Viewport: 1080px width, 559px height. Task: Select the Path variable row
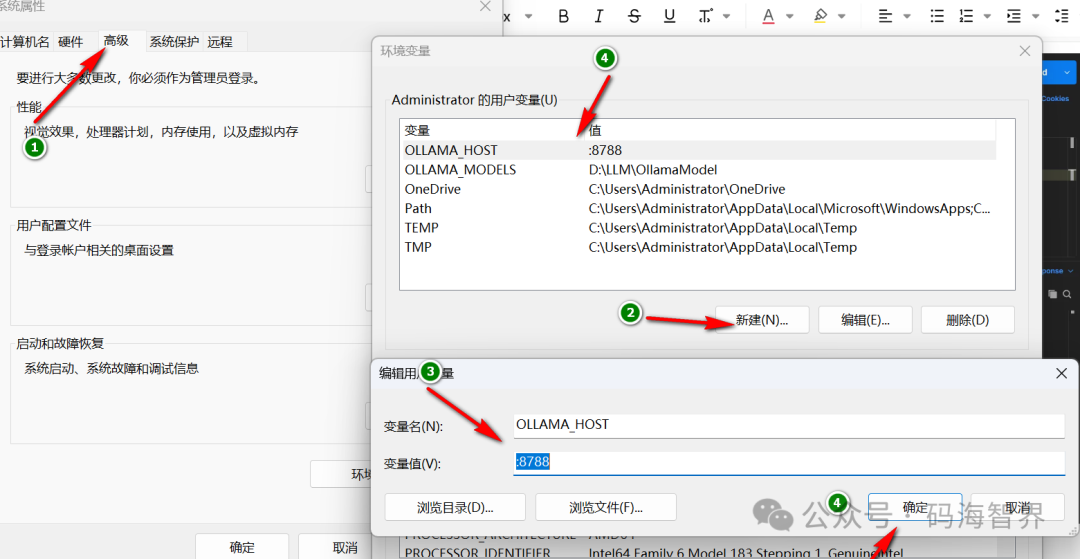tap(699, 208)
